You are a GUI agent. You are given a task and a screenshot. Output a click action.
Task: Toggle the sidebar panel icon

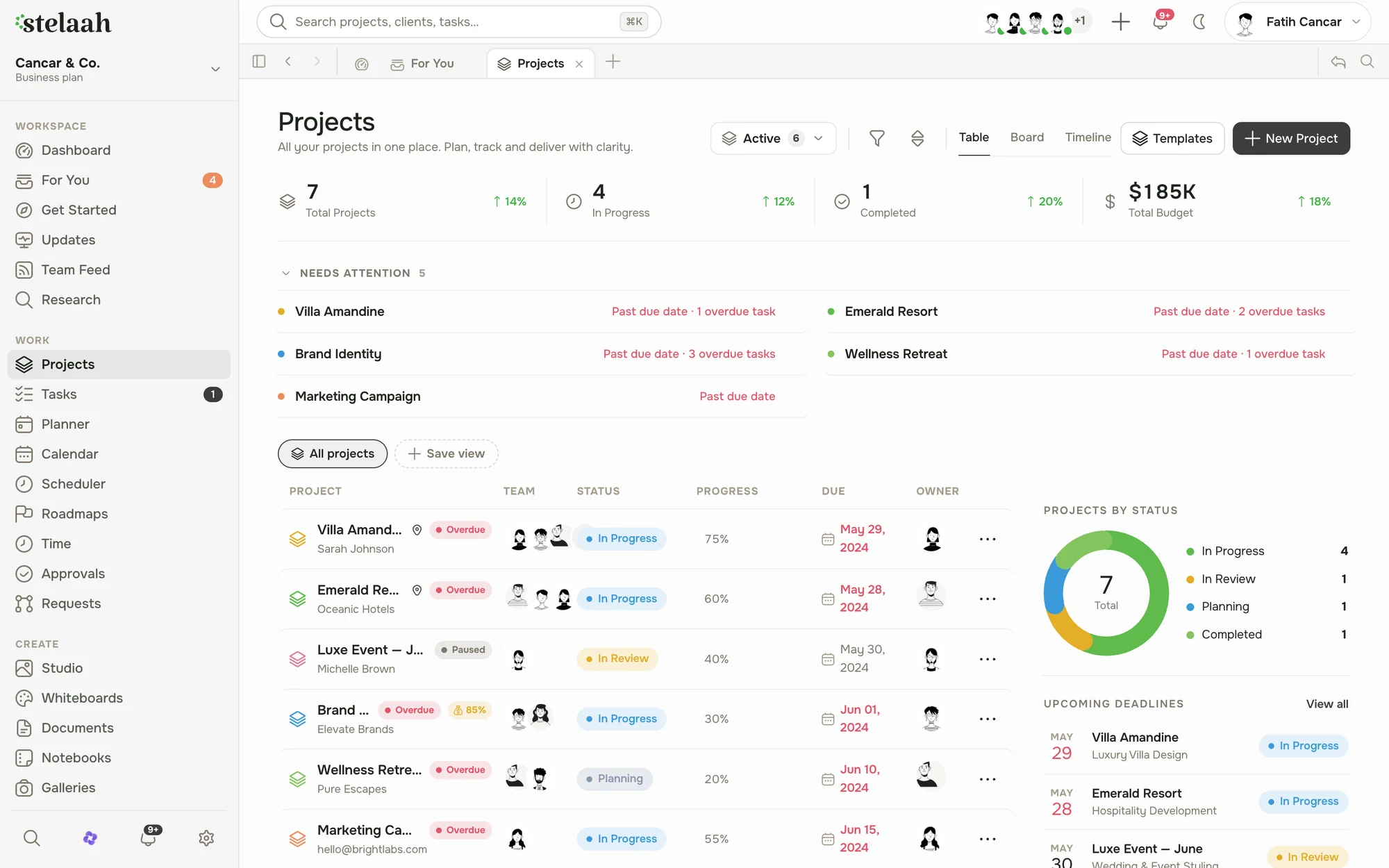click(259, 62)
